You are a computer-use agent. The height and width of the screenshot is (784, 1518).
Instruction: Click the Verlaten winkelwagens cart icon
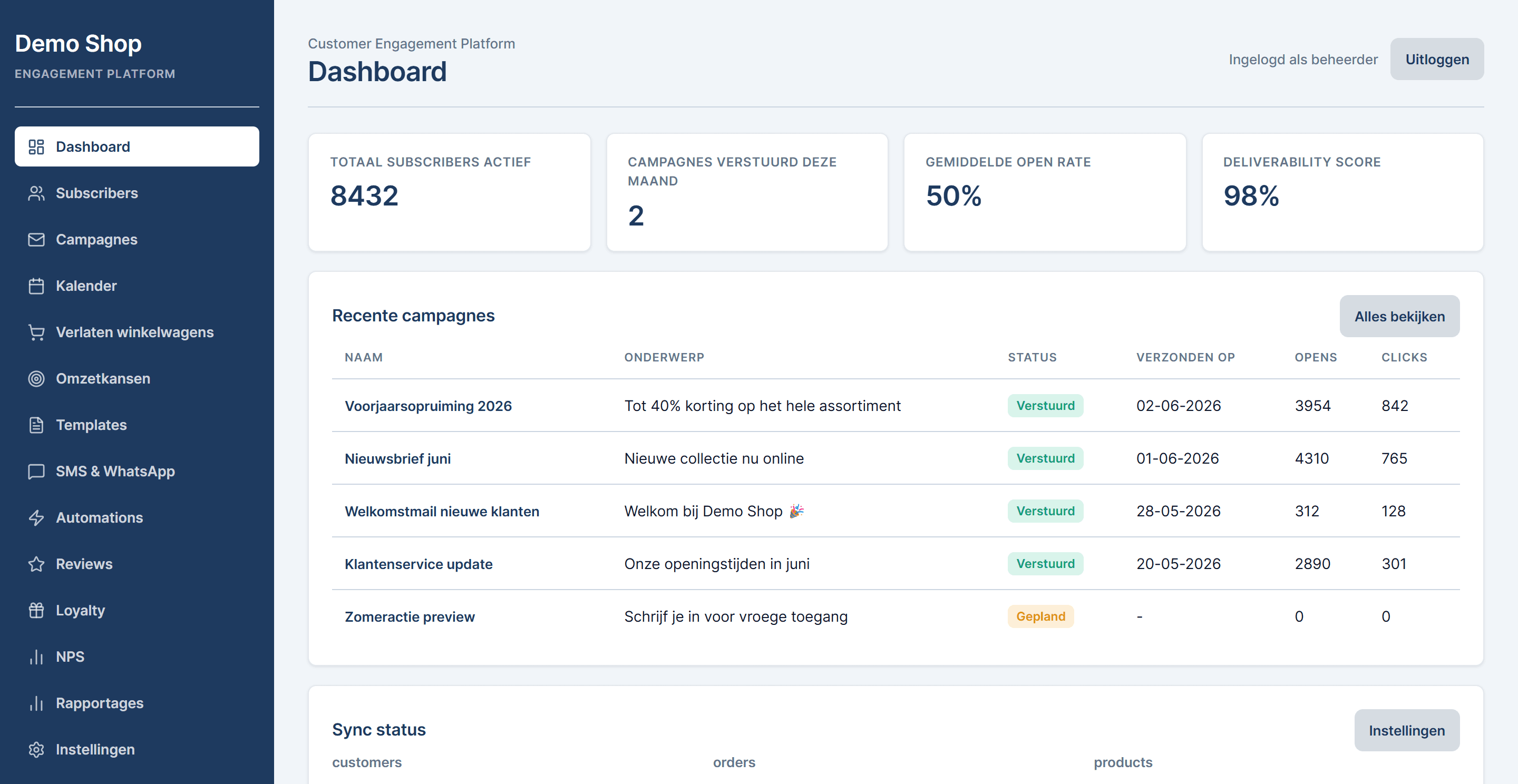coord(36,332)
